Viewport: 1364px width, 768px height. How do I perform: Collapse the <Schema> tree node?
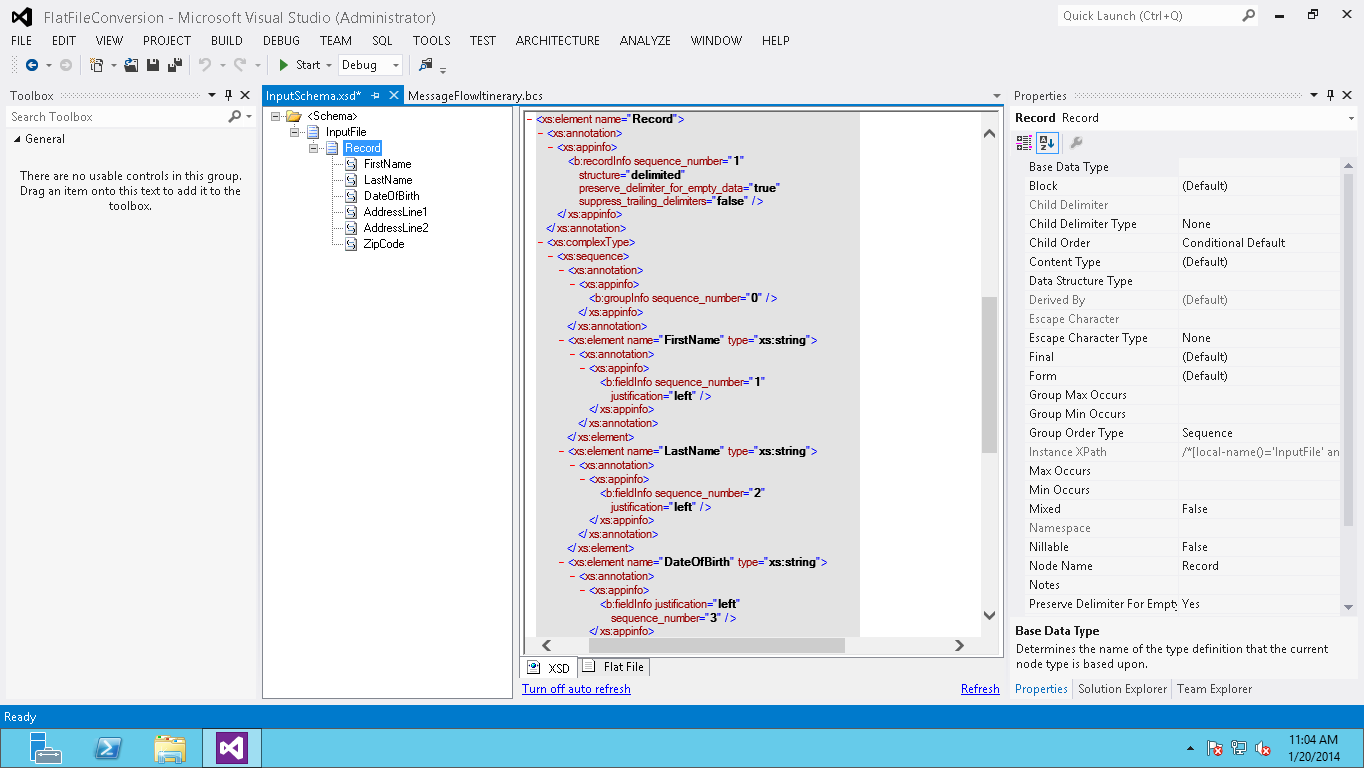276,116
